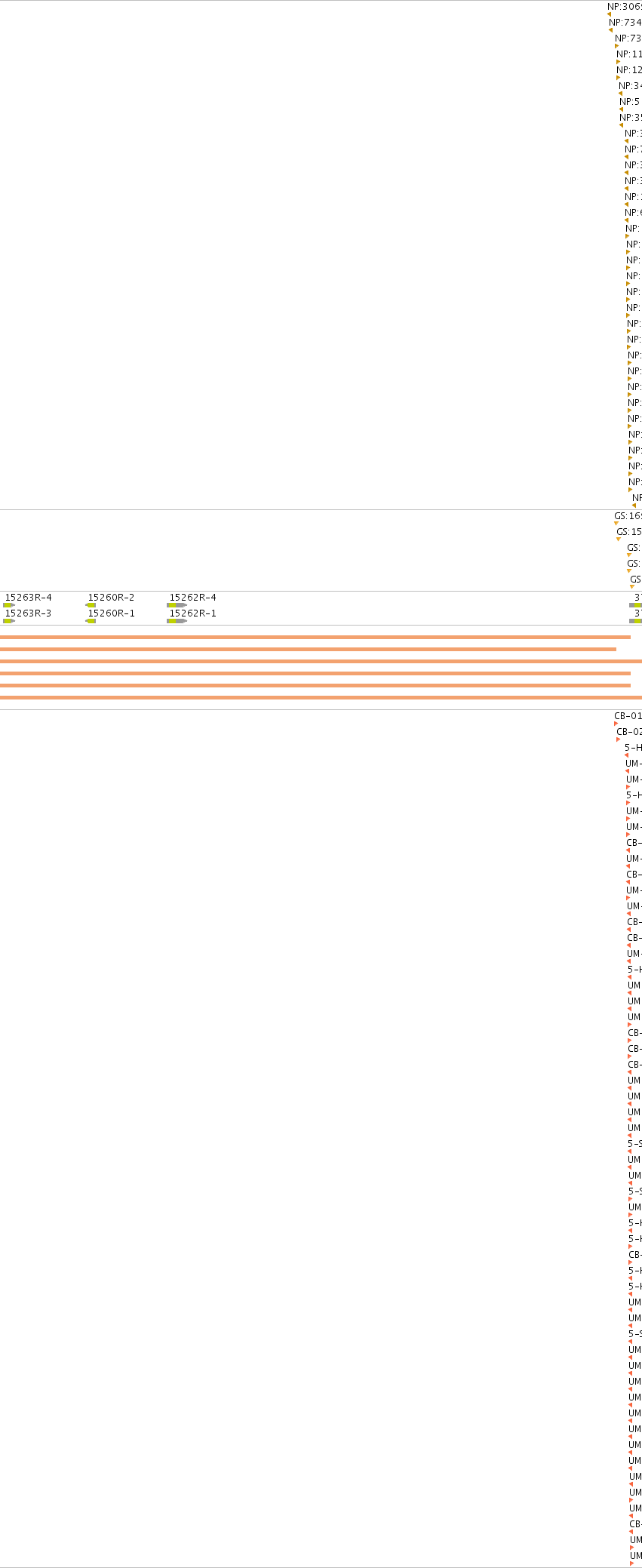
Task: Select the 15263R-3 feature arrow glyph
Action: point(9,621)
